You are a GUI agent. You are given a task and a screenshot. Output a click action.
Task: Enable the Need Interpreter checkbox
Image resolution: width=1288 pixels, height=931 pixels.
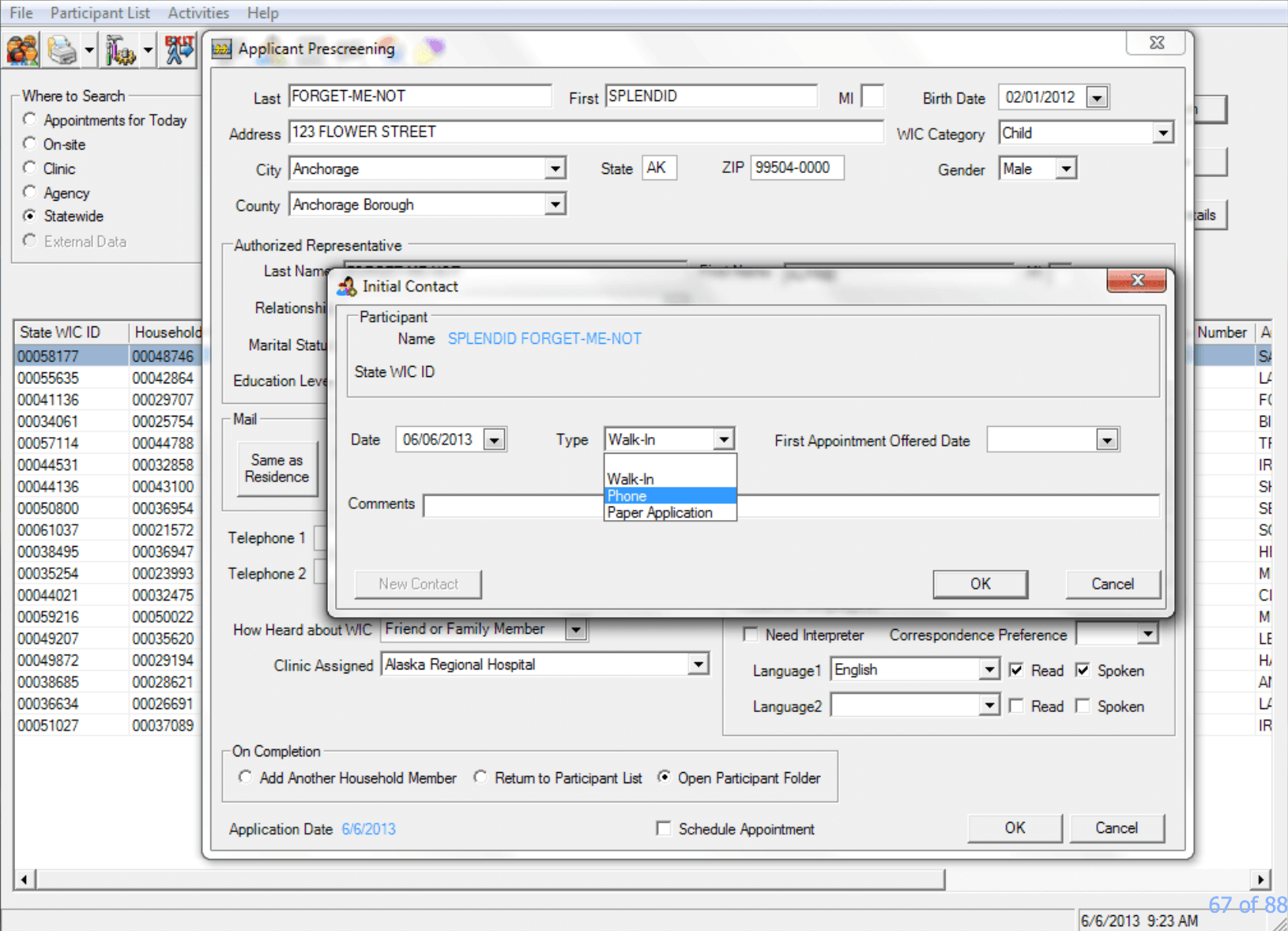pyautogui.click(x=749, y=635)
